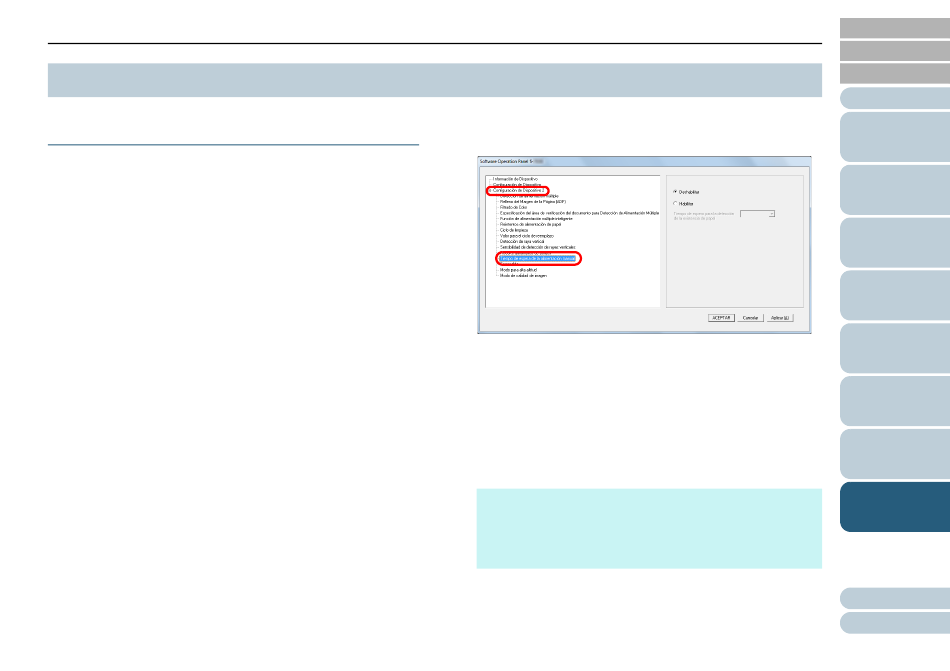The width and height of the screenshot is (950, 671).
Task: Click the Cancelar button
Action: 750,317
